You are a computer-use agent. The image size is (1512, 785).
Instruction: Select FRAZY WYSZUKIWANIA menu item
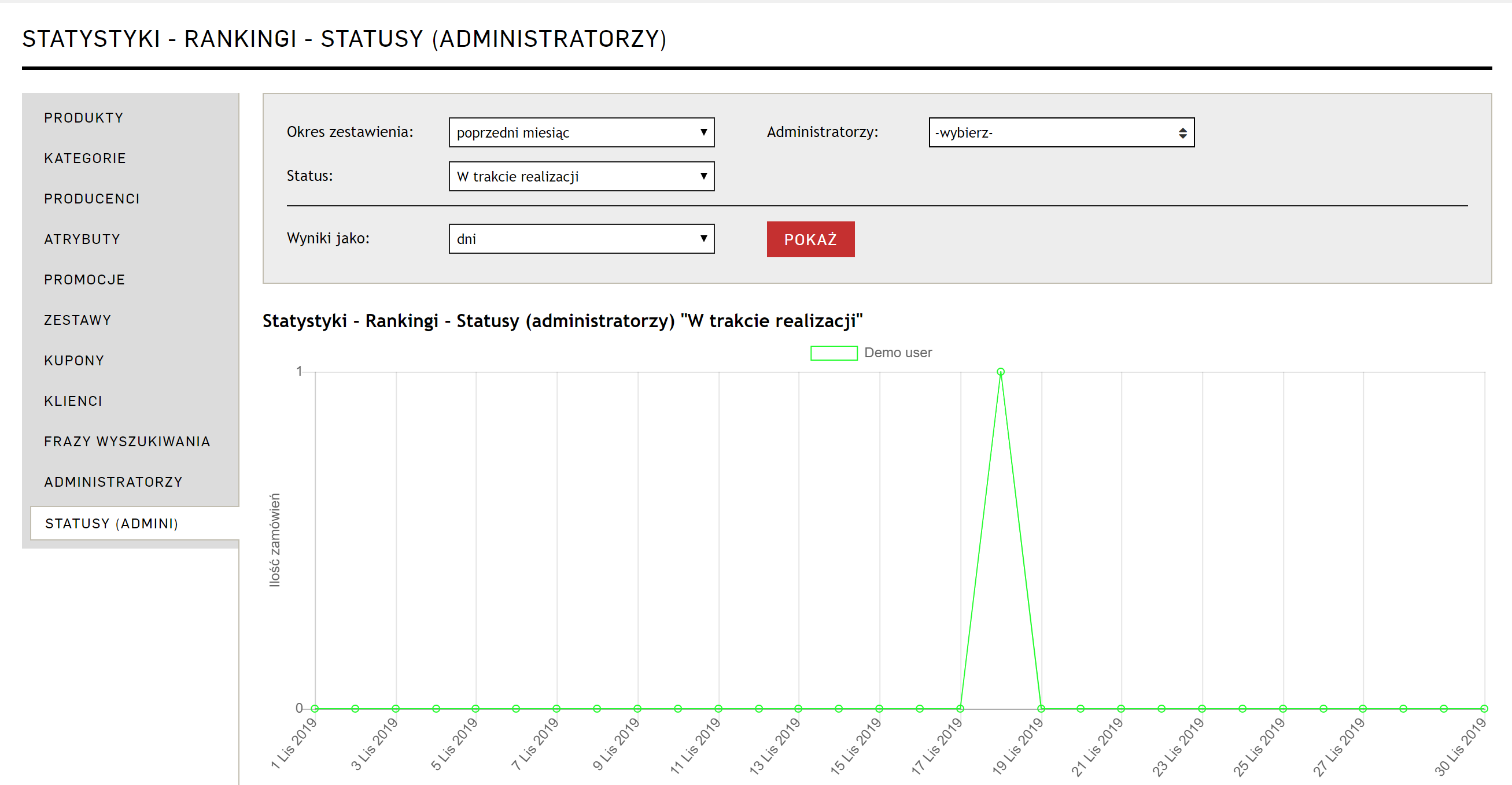click(x=127, y=442)
